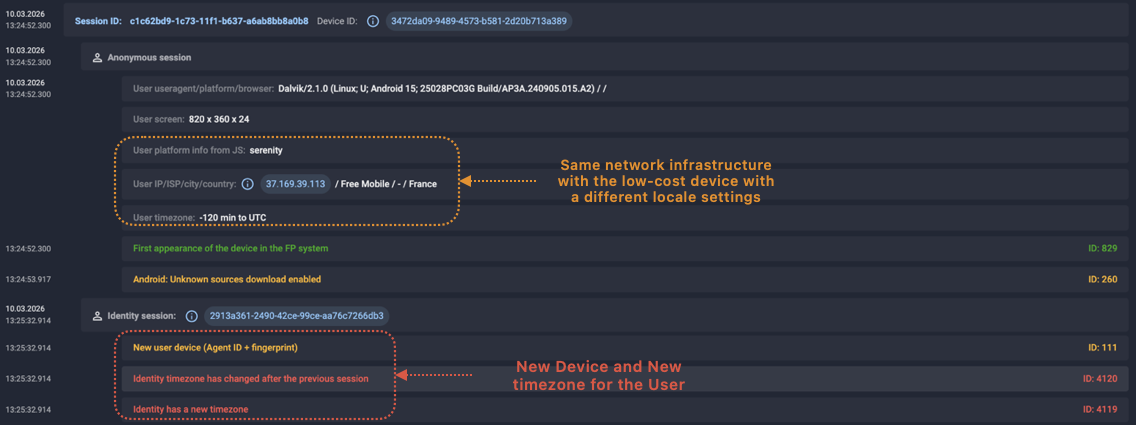The image size is (1136, 426).
Task: Click the Session ID label
Action: pyautogui.click(x=99, y=21)
